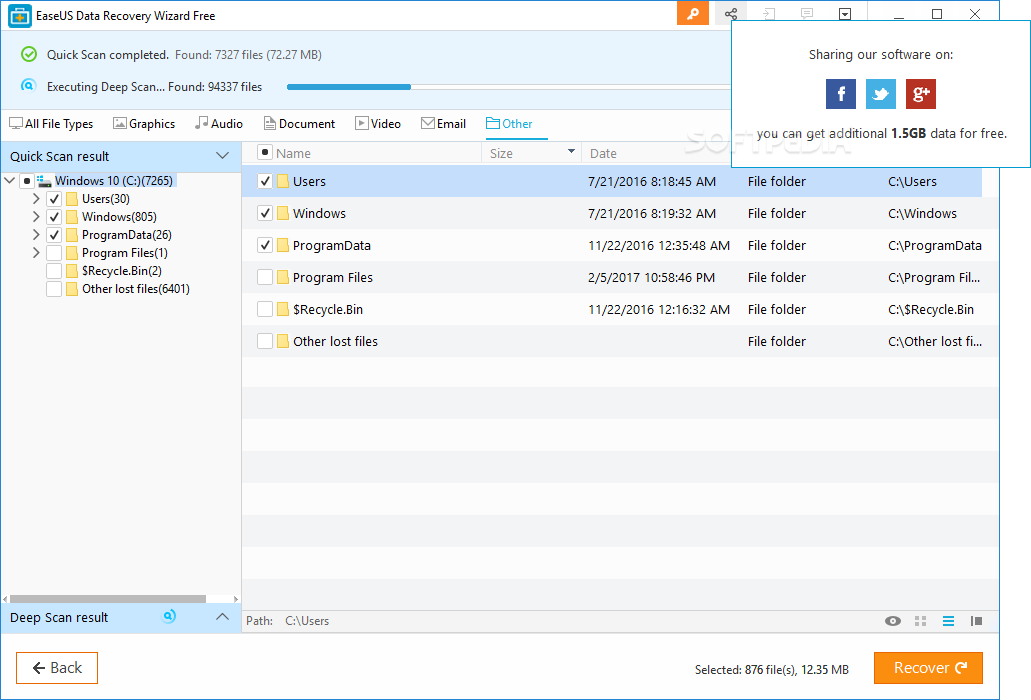This screenshot has width=1031, height=700.
Task: Open the title bar dropdown menu icon
Action: (845, 14)
